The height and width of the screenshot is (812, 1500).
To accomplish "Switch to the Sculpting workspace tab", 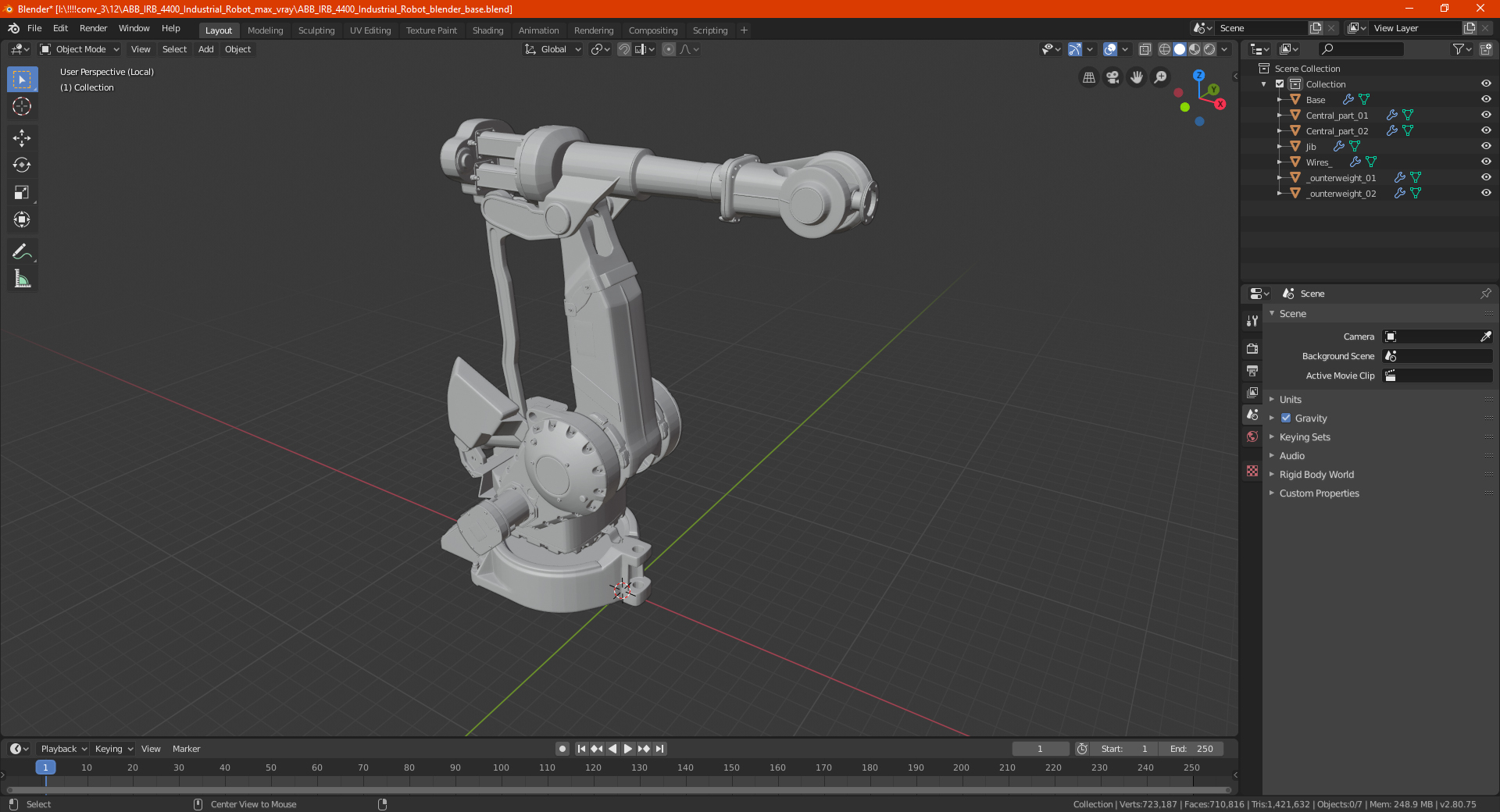I will 316,30.
